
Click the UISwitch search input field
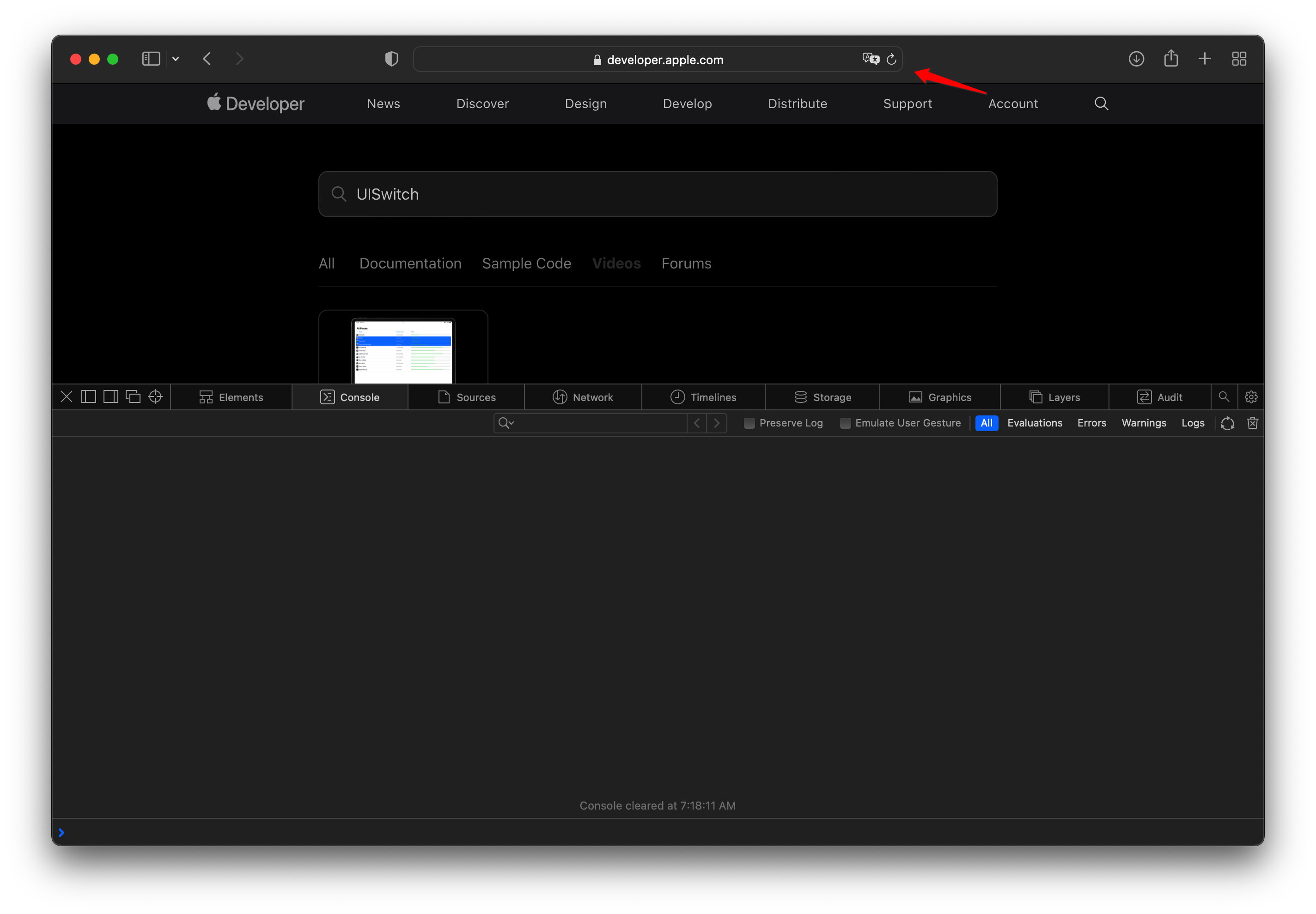[x=658, y=194]
